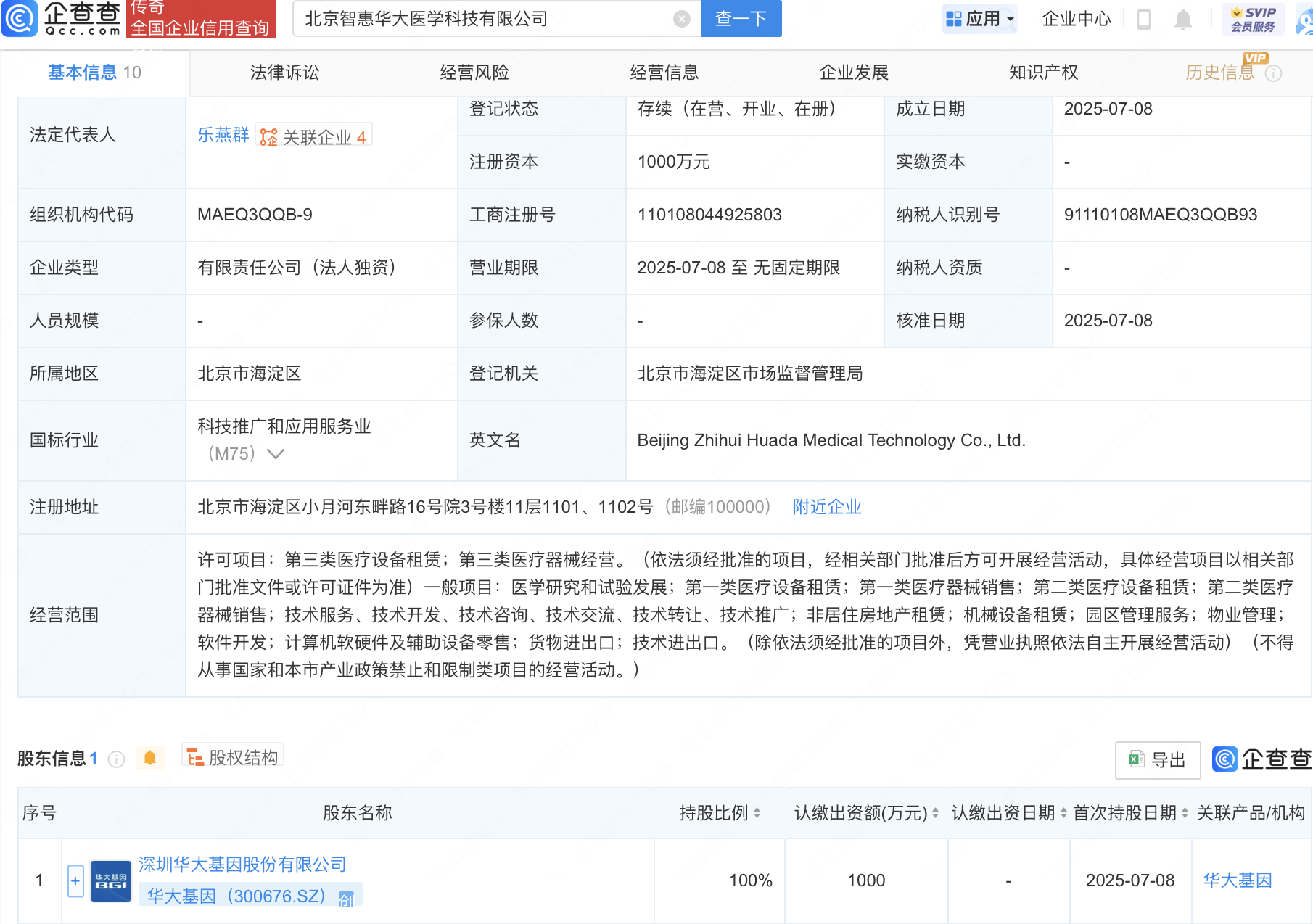The width and height of the screenshot is (1313, 924).
Task: Open SVIP 会员服务
Action: (x=1253, y=20)
